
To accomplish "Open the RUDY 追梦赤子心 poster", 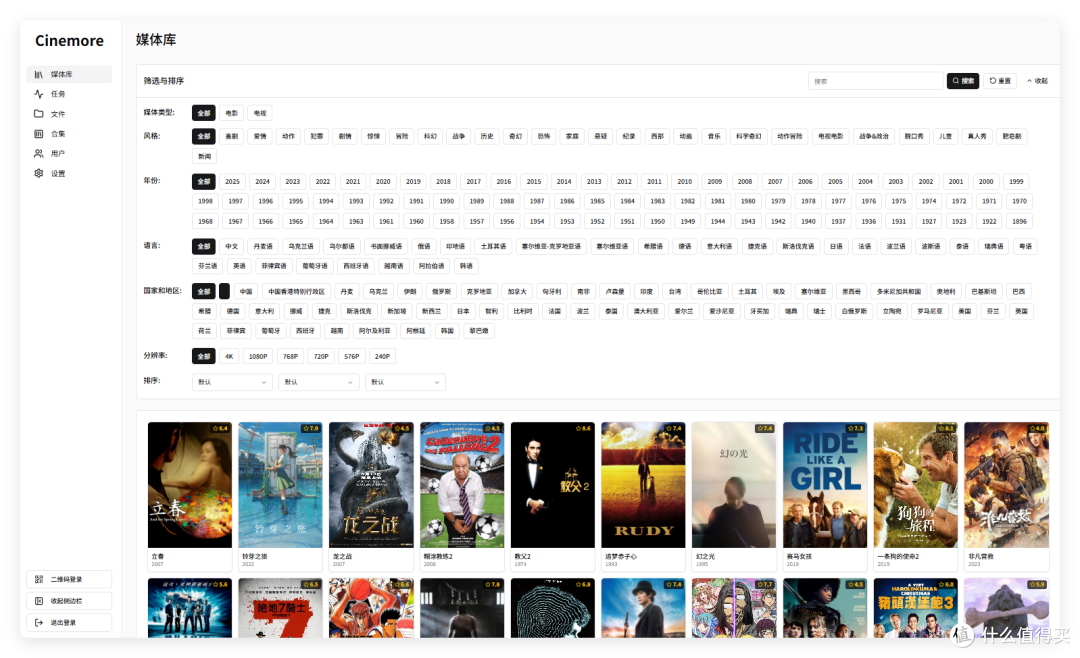I will [x=643, y=485].
